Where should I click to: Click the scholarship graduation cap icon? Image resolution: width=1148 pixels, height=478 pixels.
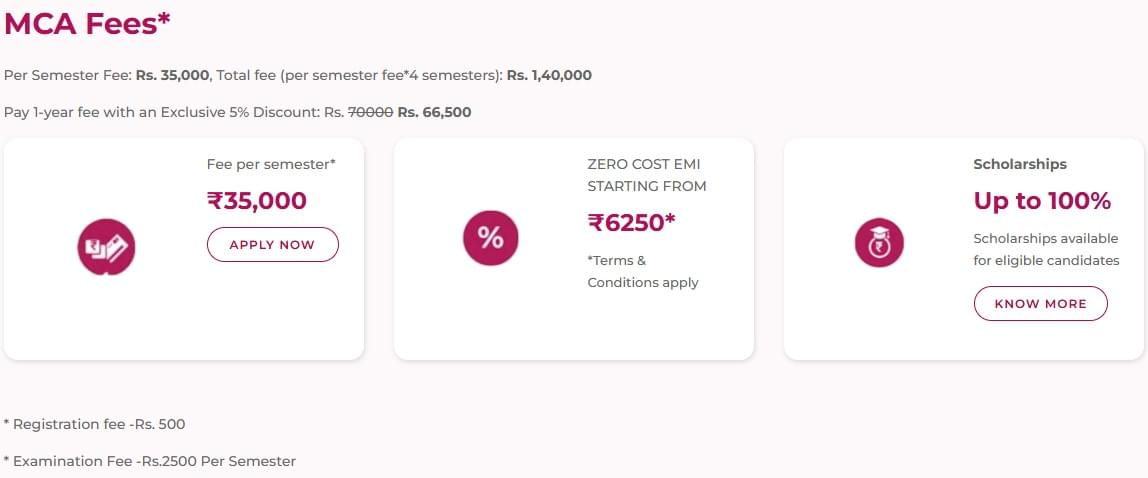pos(879,241)
